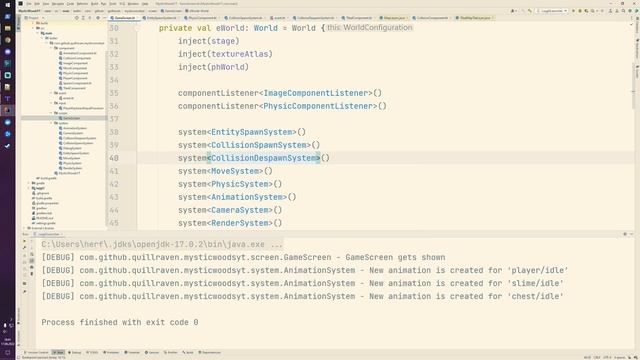This screenshot has width=640, height=360.
Task: Open the Debug tool window button
Action: (x=75, y=352)
